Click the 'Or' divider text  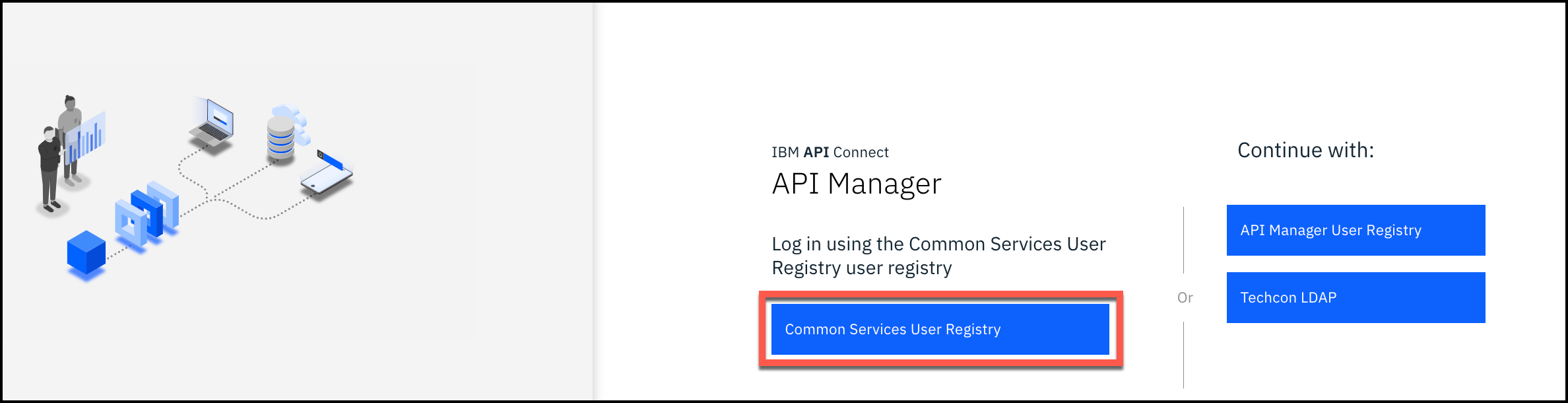pos(1185,298)
